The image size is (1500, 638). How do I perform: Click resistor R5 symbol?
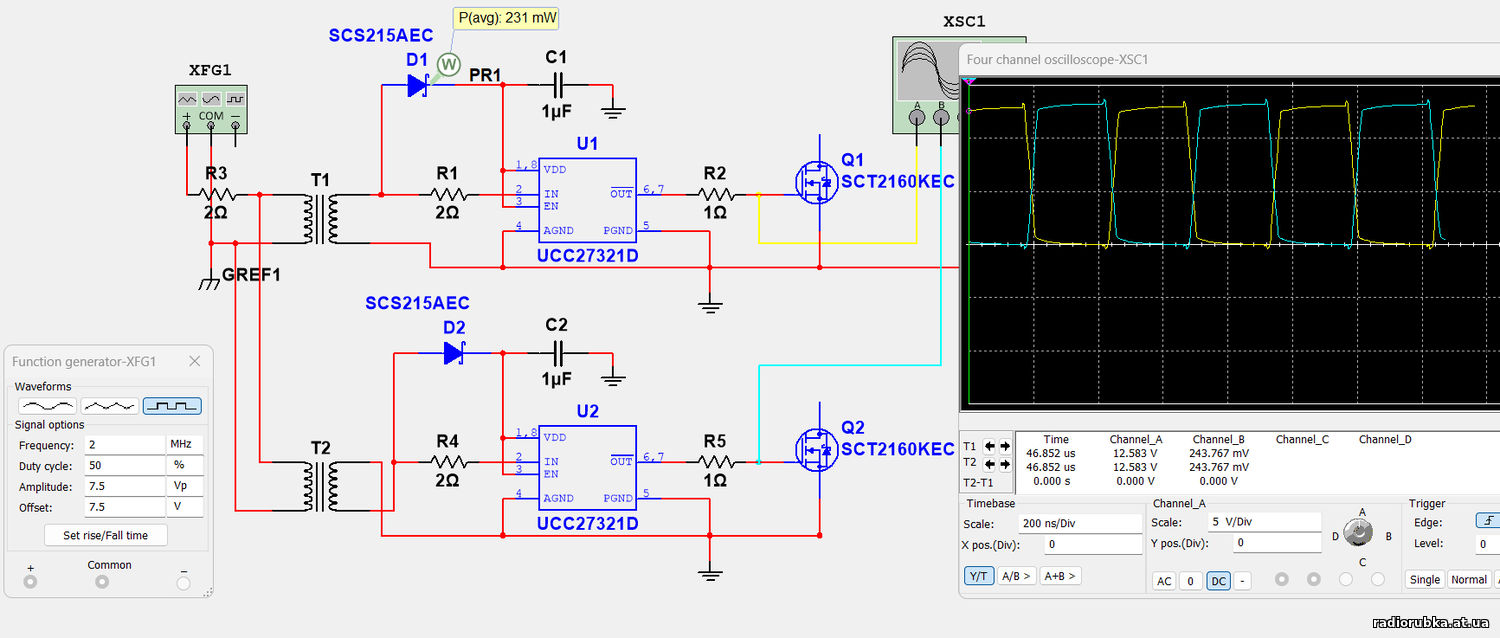[715, 462]
